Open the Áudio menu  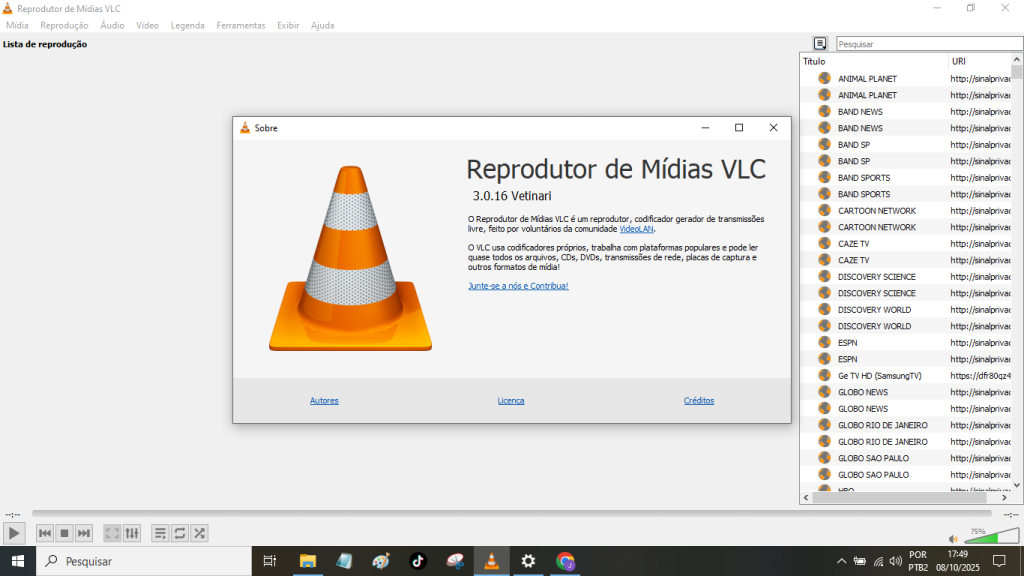coord(112,25)
